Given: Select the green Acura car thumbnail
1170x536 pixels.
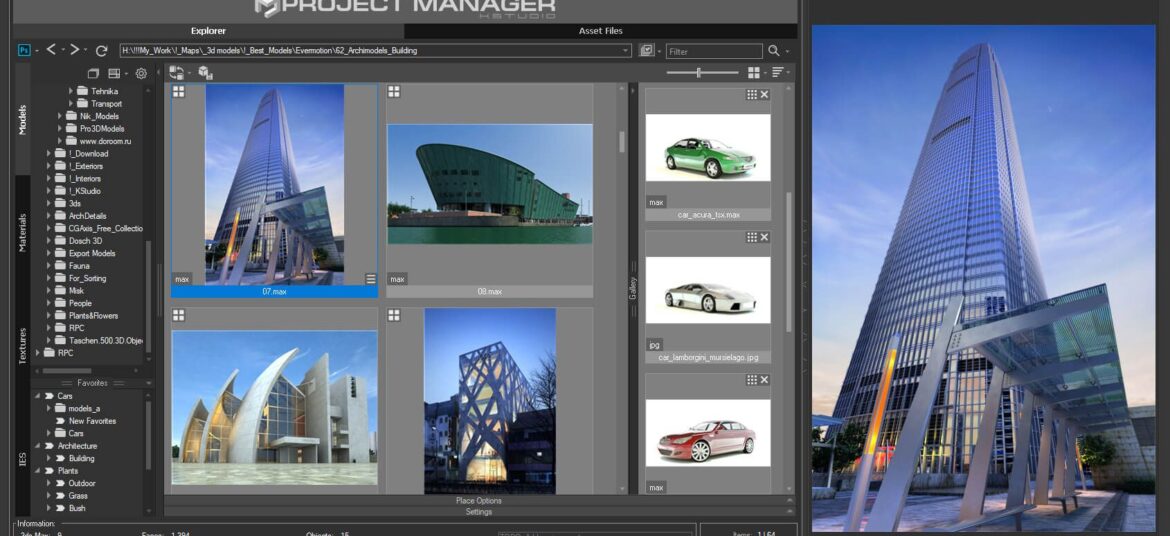Looking at the screenshot, I should coord(707,148).
